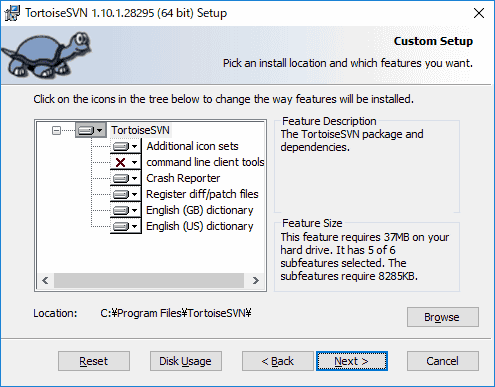Image resolution: width=495 pixels, height=387 pixels.
Task: Click right arrow of feature tree scrollbar
Action: pos(256,280)
